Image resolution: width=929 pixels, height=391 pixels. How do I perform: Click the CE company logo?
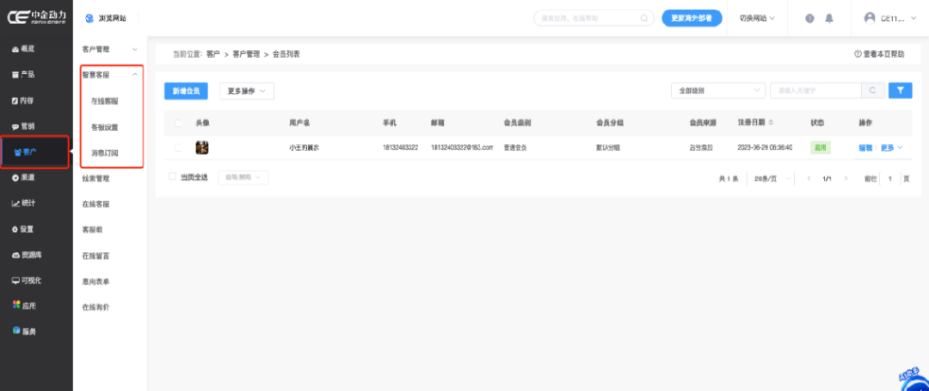click(x=37, y=17)
